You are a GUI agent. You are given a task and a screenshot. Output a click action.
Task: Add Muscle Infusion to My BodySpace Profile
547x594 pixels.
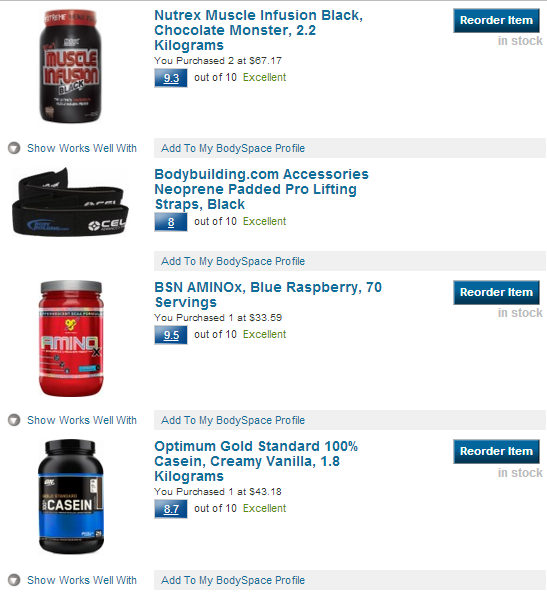350,148
